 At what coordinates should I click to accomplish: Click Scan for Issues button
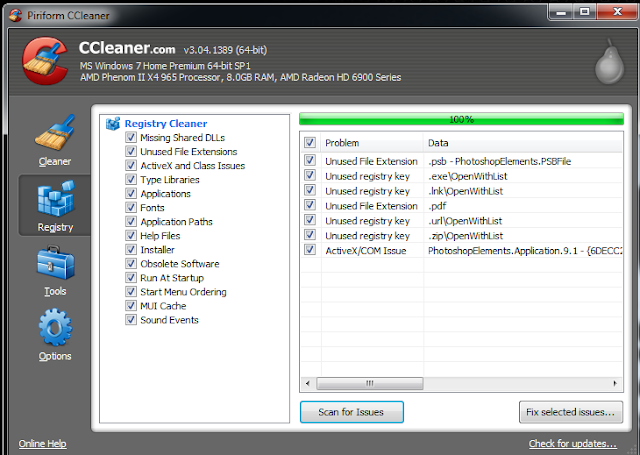click(x=351, y=412)
